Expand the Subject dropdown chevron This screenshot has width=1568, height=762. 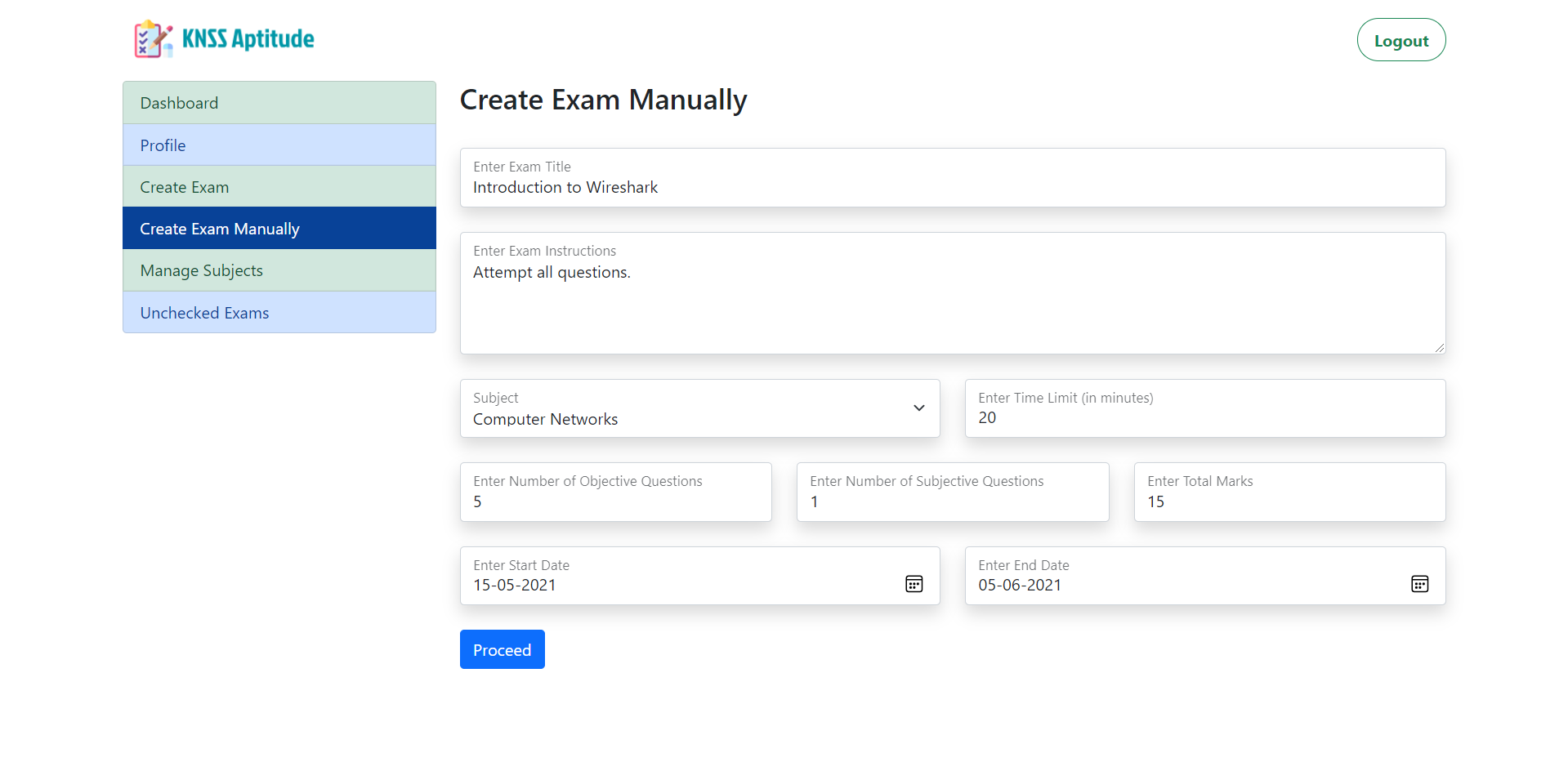click(918, 408)
